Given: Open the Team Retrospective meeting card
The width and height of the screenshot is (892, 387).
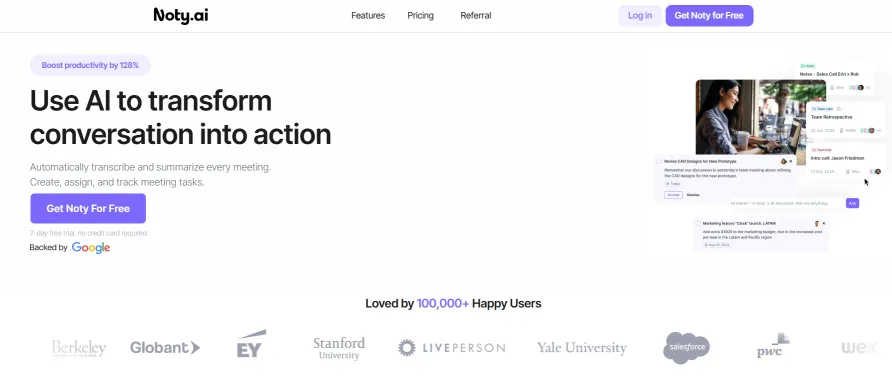Looking at the screenshot, I should (845, 121).
